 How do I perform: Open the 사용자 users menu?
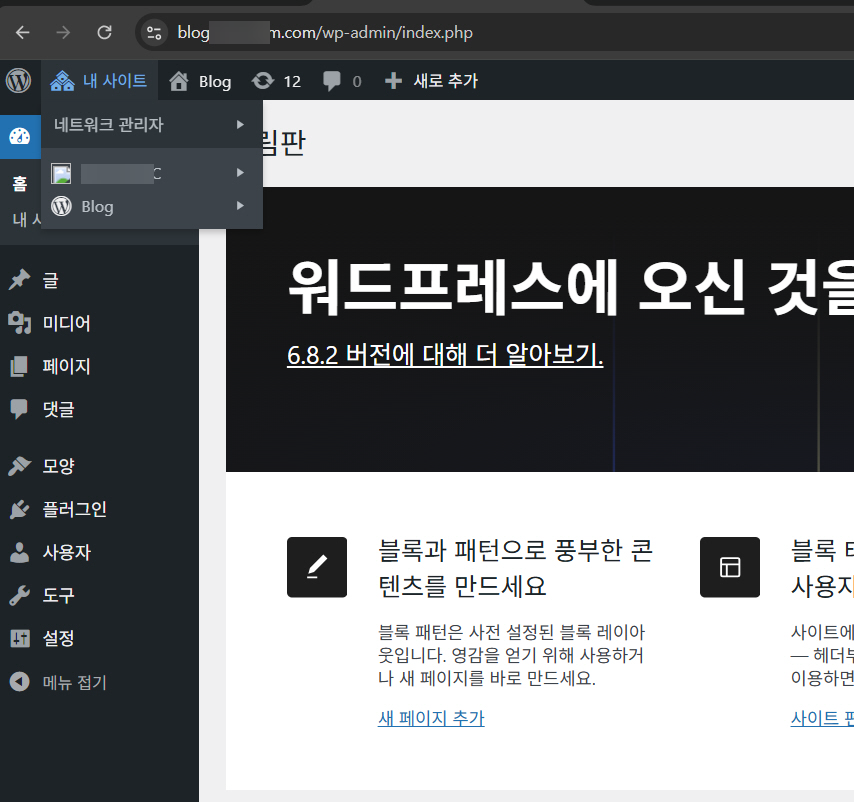pos(66,553)
